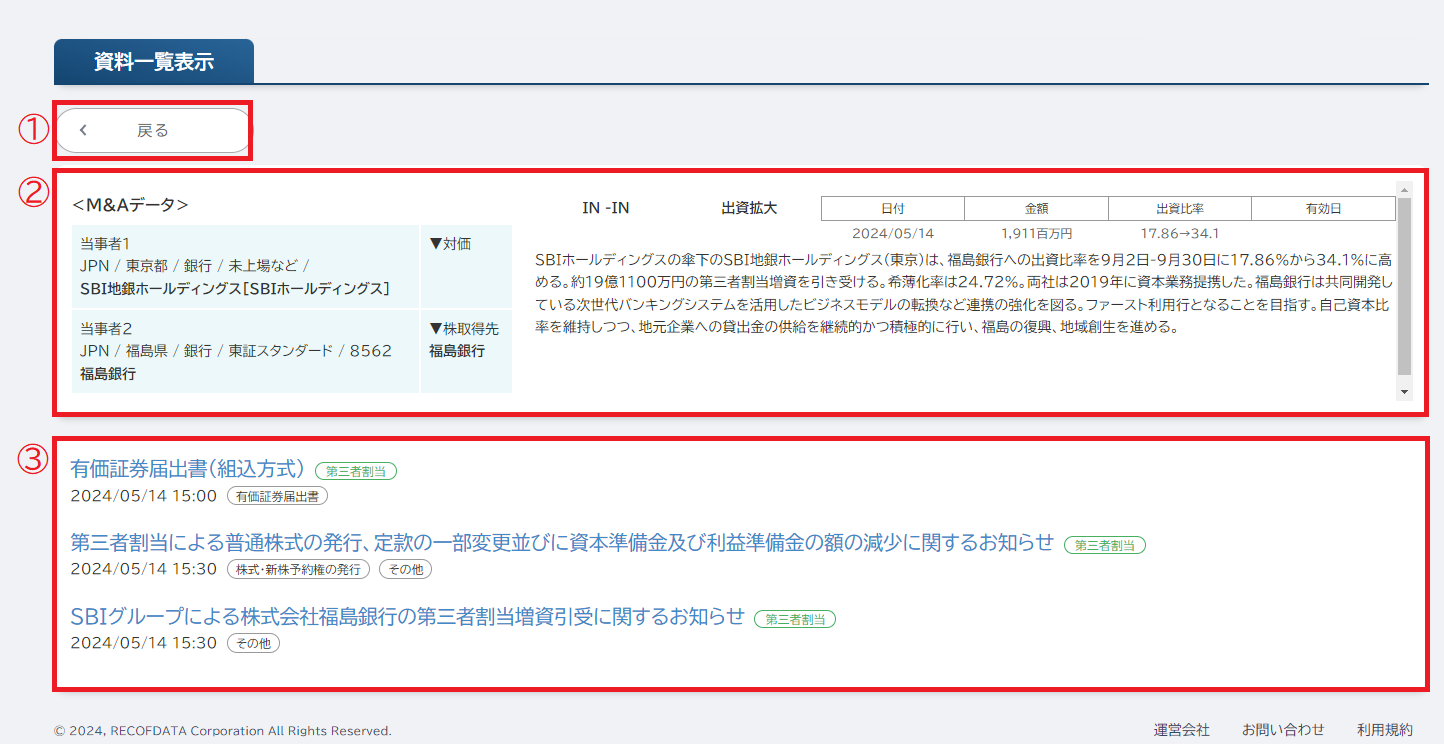Click the back chevron icon in 戻る button

83,130
